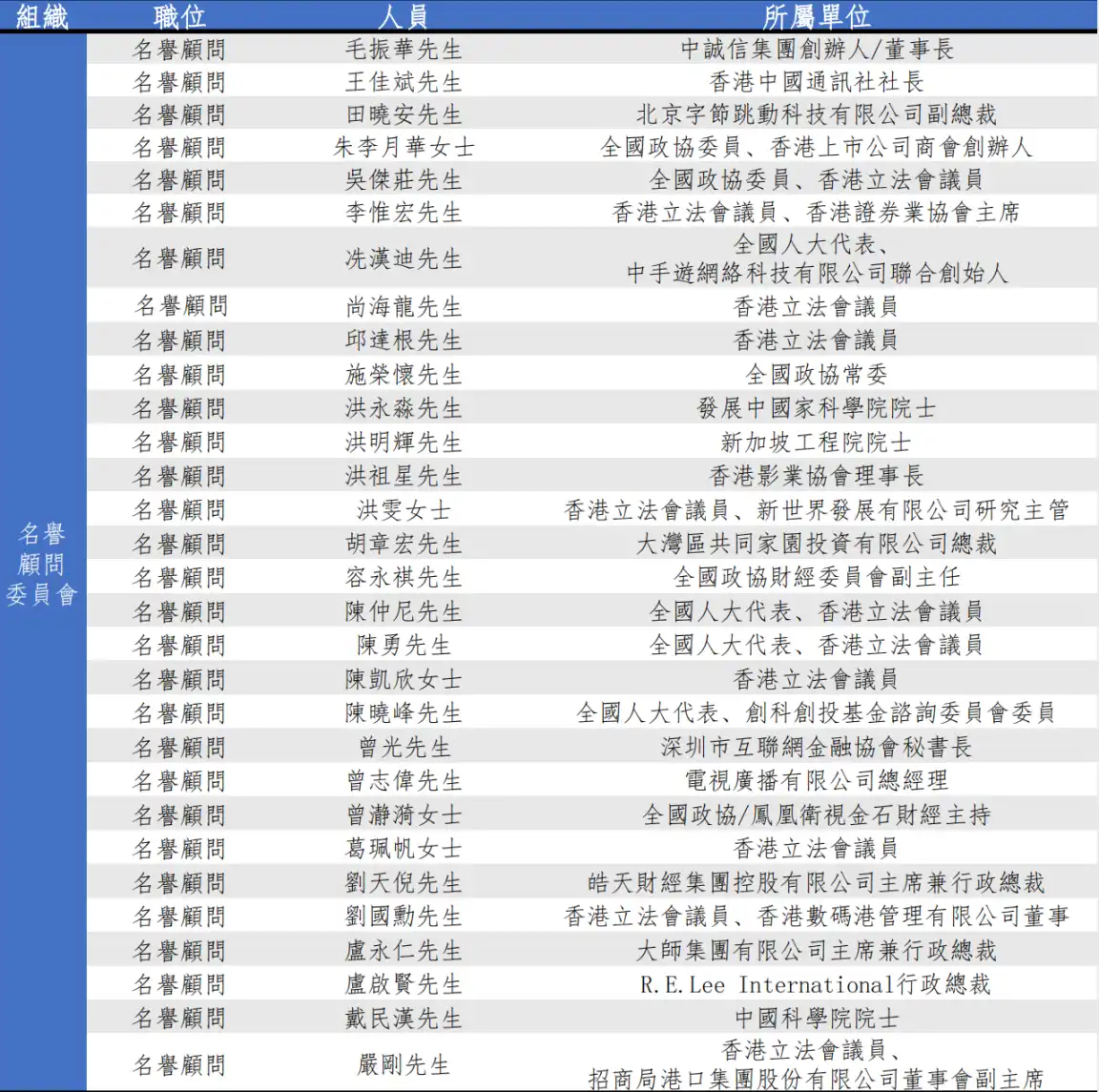Image resolution: width=1099 pixels, height=1092 pixels.
Task: Select the cell 香港中國通訊社社長
Action: [x=818, y=81]
